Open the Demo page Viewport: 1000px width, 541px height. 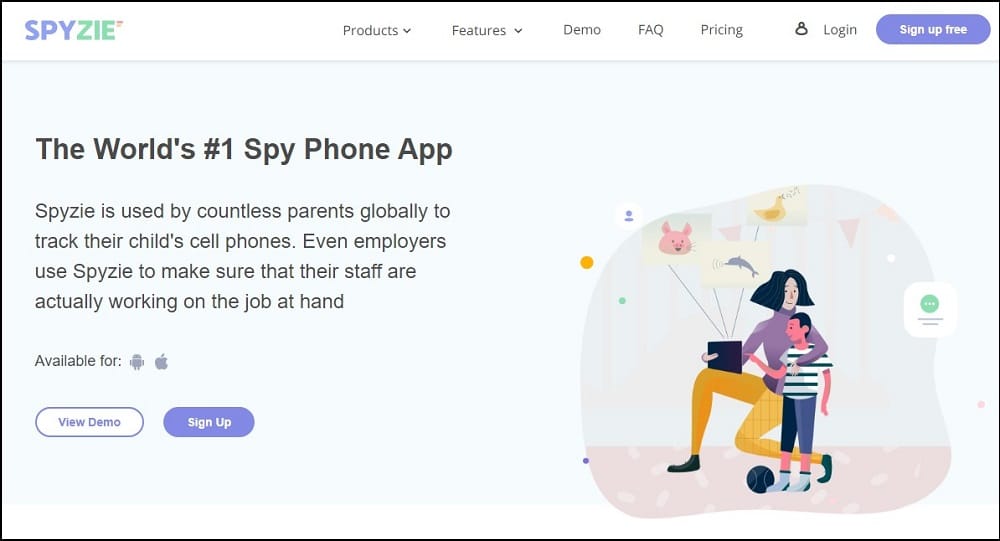point(582,29)
